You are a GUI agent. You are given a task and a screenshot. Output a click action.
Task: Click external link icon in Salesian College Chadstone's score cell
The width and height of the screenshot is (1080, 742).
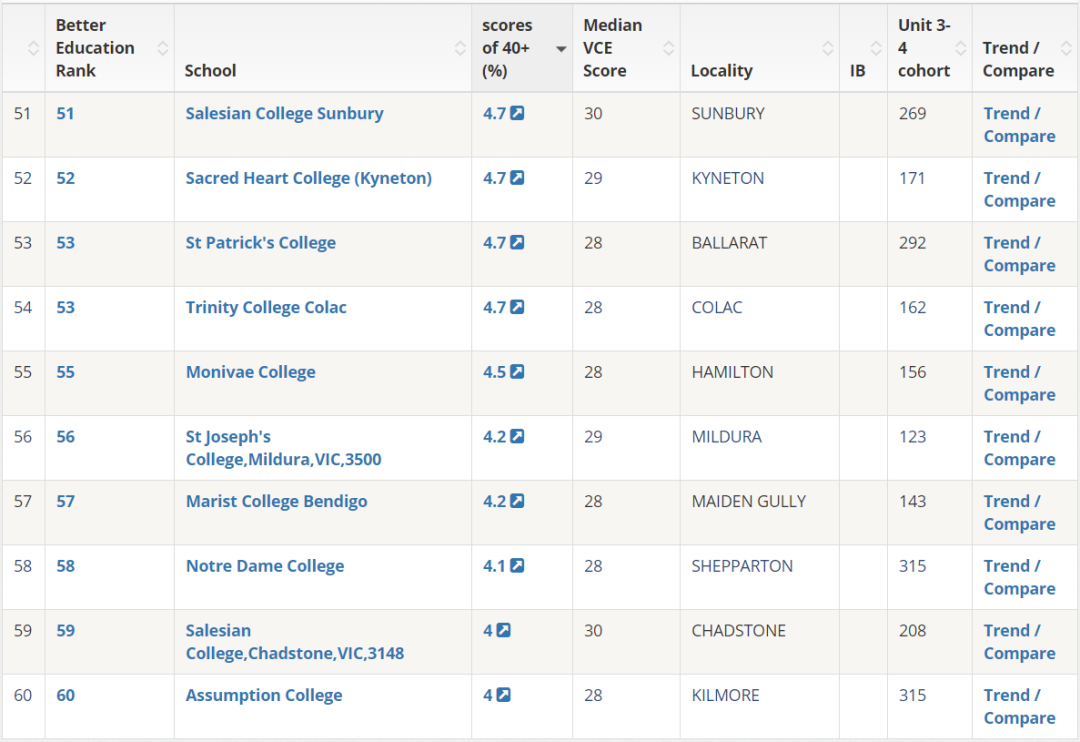(503, 630)
